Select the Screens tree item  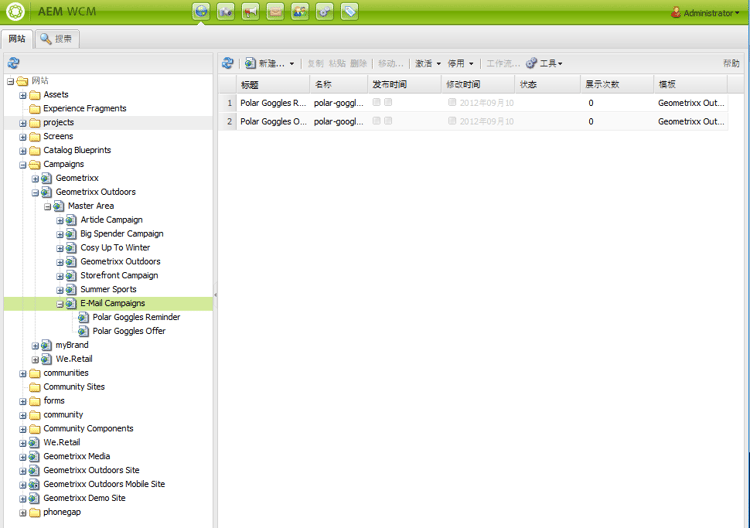point(58,136)
